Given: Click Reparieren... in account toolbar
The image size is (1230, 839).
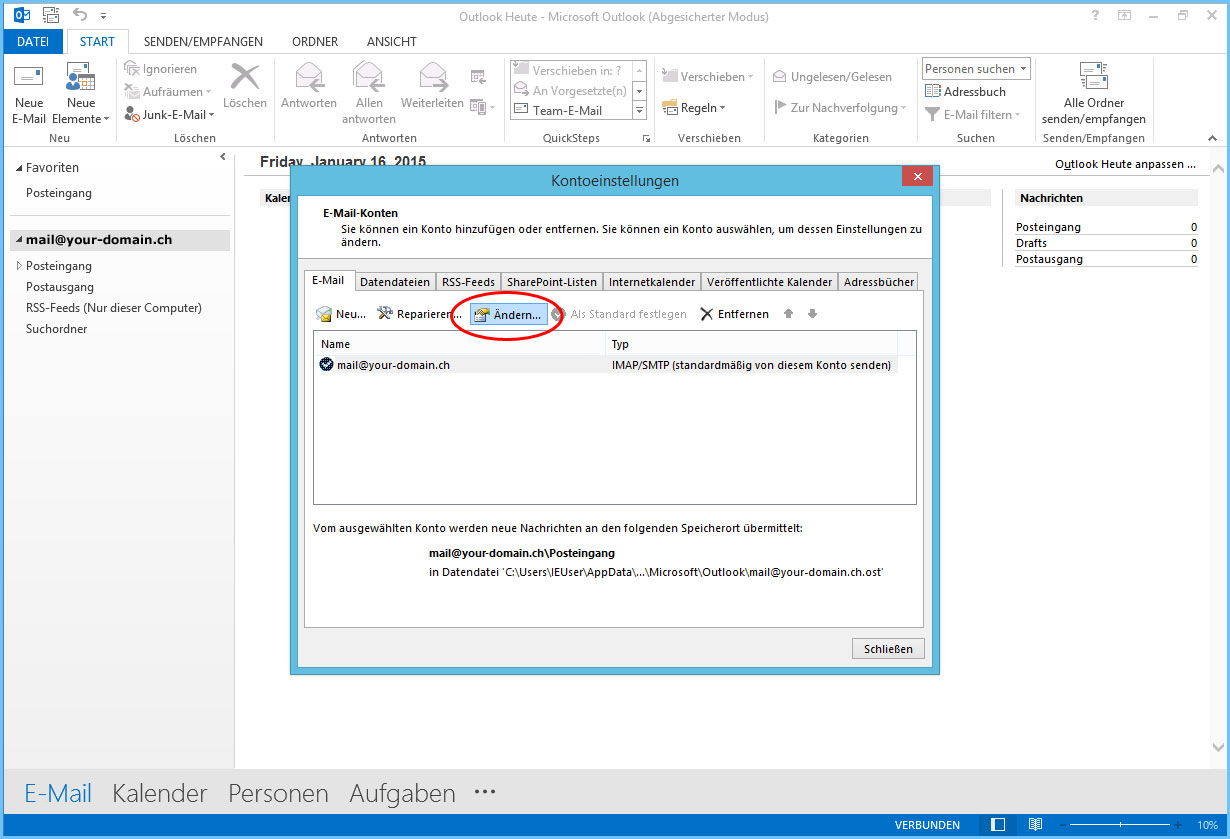Looking at the screenshot, I should [419, 314].
